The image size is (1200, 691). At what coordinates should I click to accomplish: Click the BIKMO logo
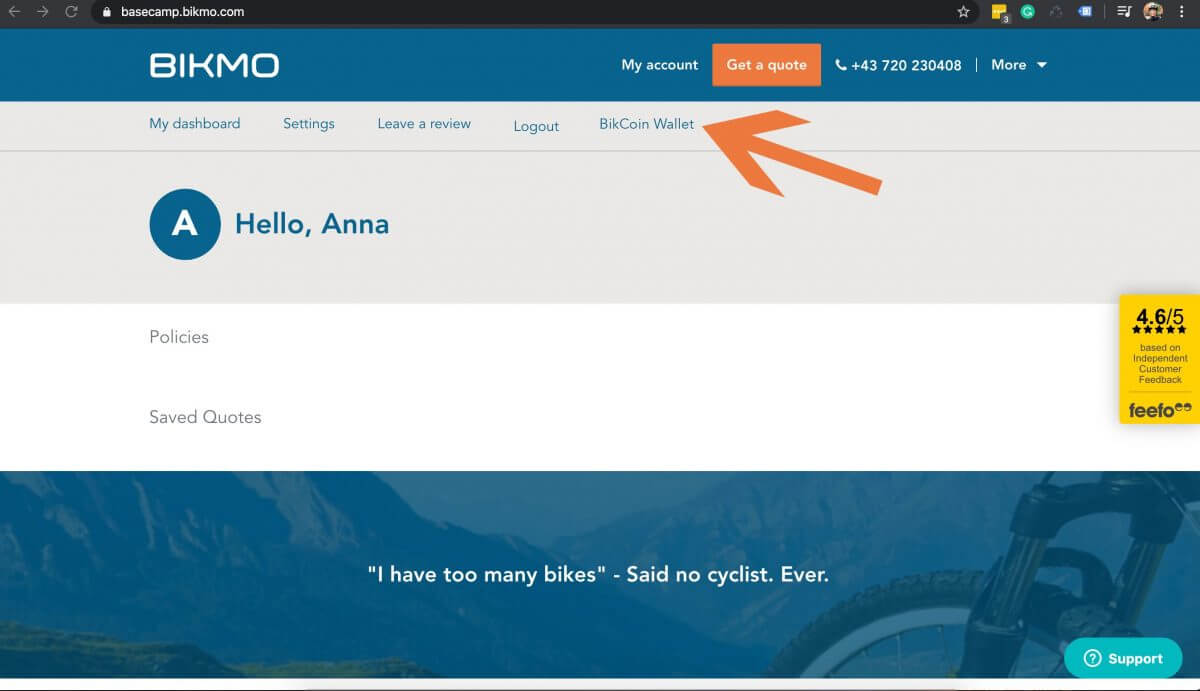(214, 65)
